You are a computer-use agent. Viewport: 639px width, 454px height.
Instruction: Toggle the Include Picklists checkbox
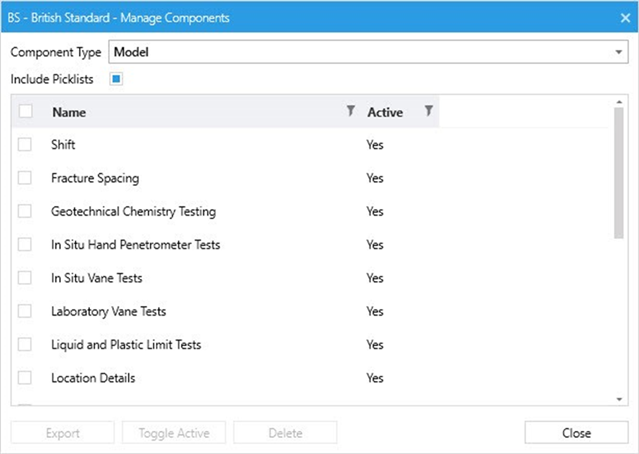tap(116, 78)
